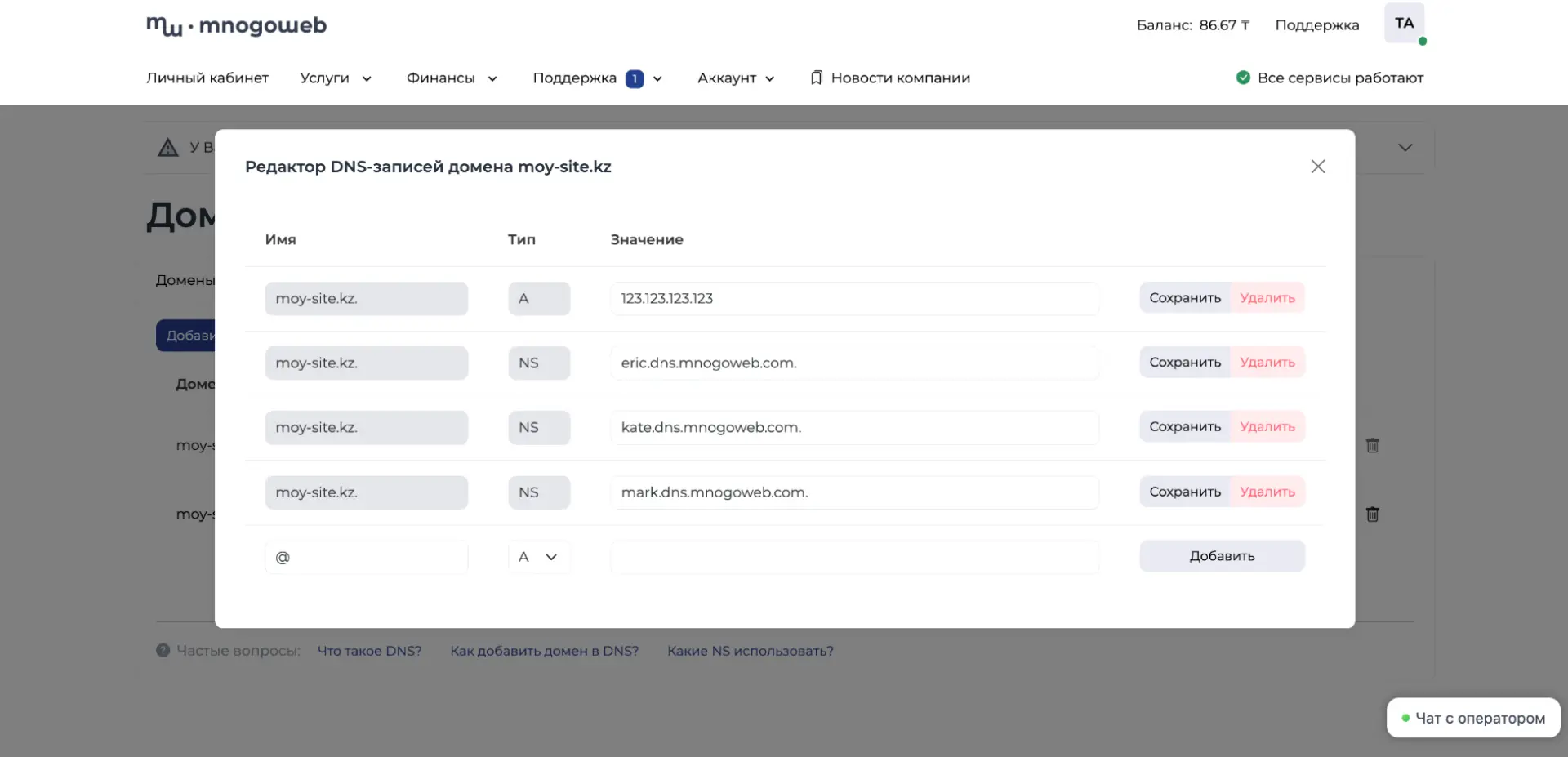Open the record type dropdown showing A
The image size is (1568, 757).
click(x=539, y=557)
